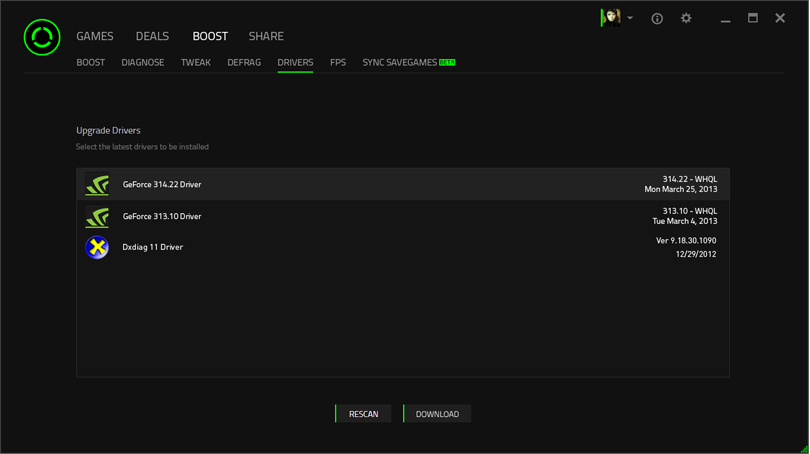Click the BETA badge
Screen dimensions: 810x454
(447, 62)
